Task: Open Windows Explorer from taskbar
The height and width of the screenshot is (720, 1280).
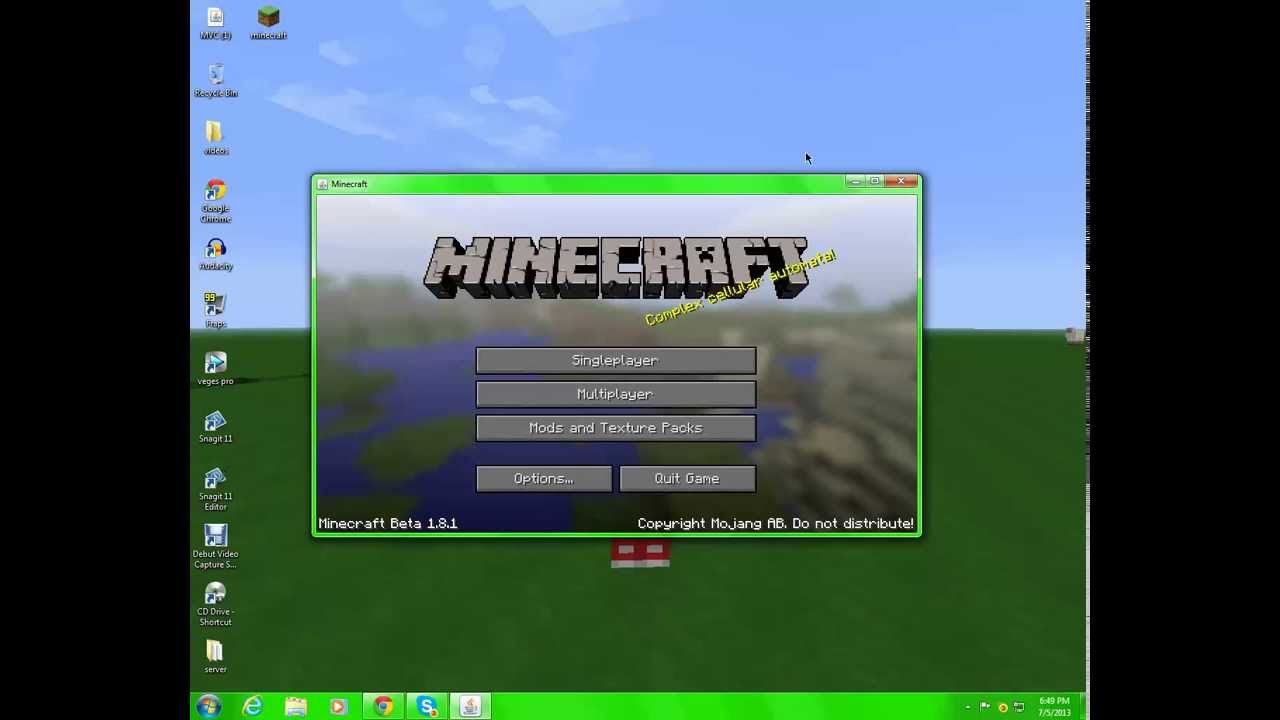Action: point(296,707)
